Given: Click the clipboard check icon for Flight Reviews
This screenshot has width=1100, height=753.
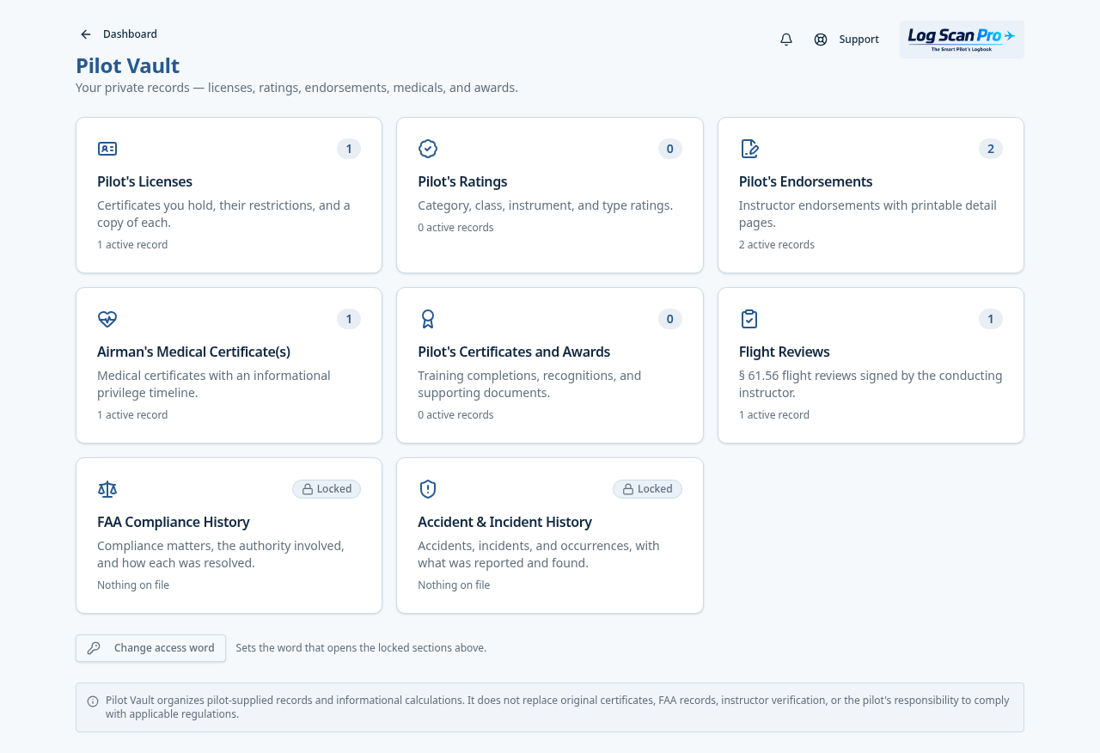Looking at the screenshot, I should point(749,319).
